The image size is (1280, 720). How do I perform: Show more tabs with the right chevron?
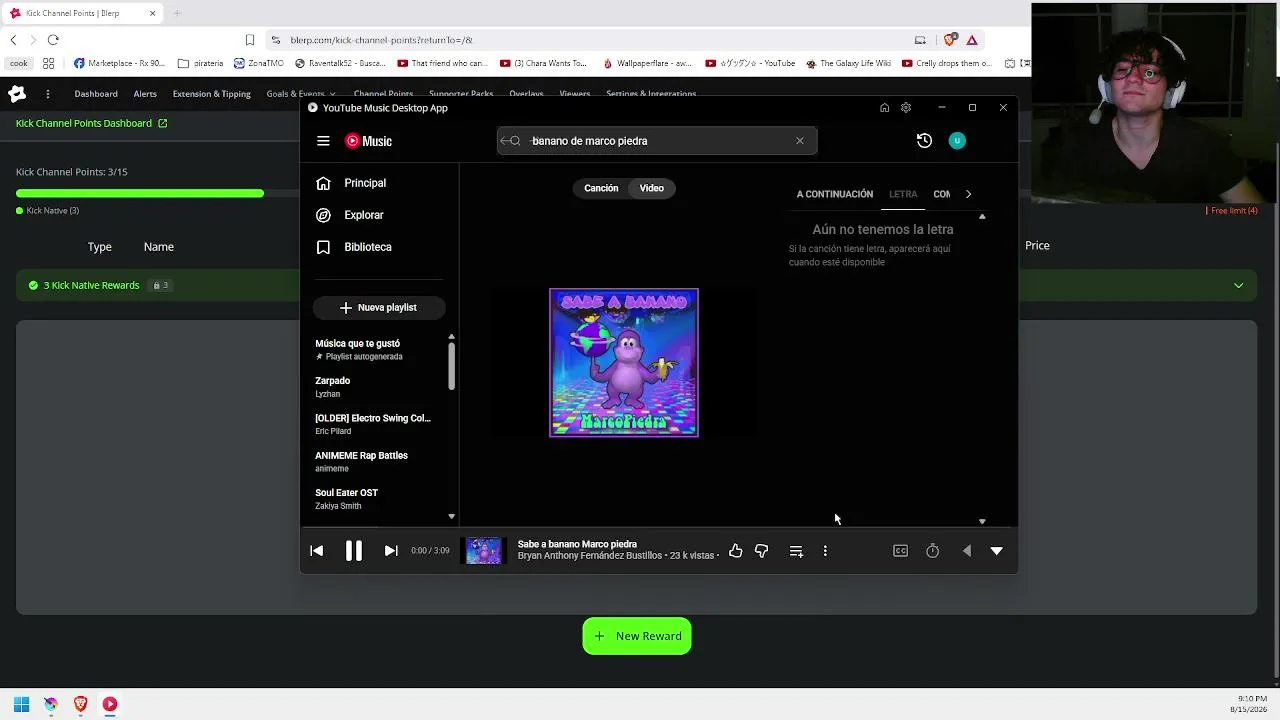[x=968, y=194]
